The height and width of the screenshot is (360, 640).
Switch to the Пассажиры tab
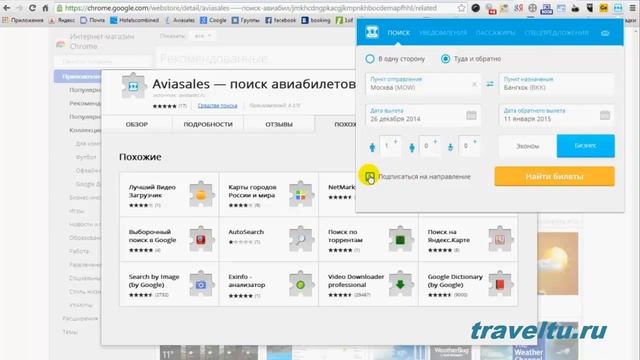495,33
